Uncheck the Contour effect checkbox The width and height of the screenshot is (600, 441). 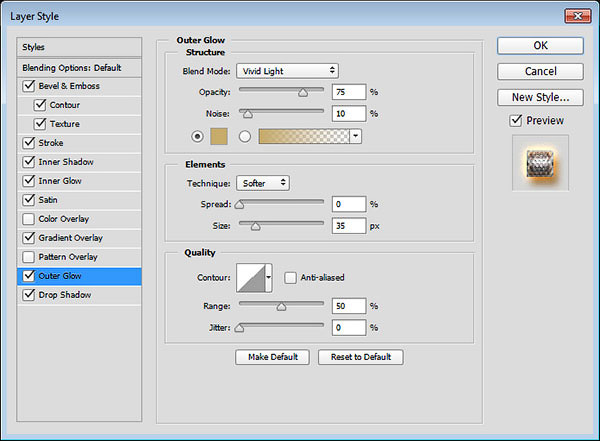click(40, 105)
